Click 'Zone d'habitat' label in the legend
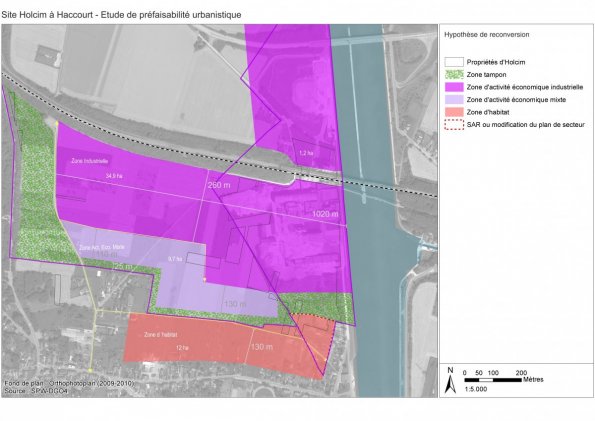 click(x=488, y=112)
